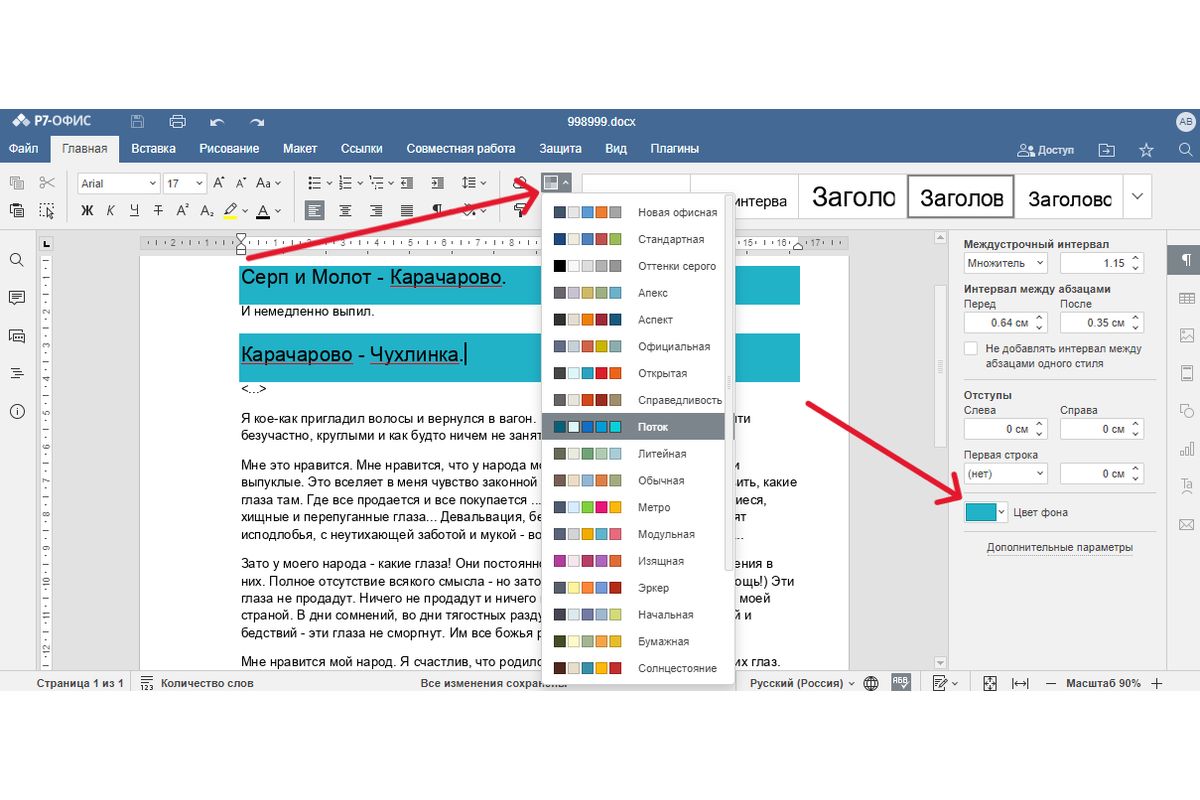Click the Print icon in title bar

[x=178, y=121]
